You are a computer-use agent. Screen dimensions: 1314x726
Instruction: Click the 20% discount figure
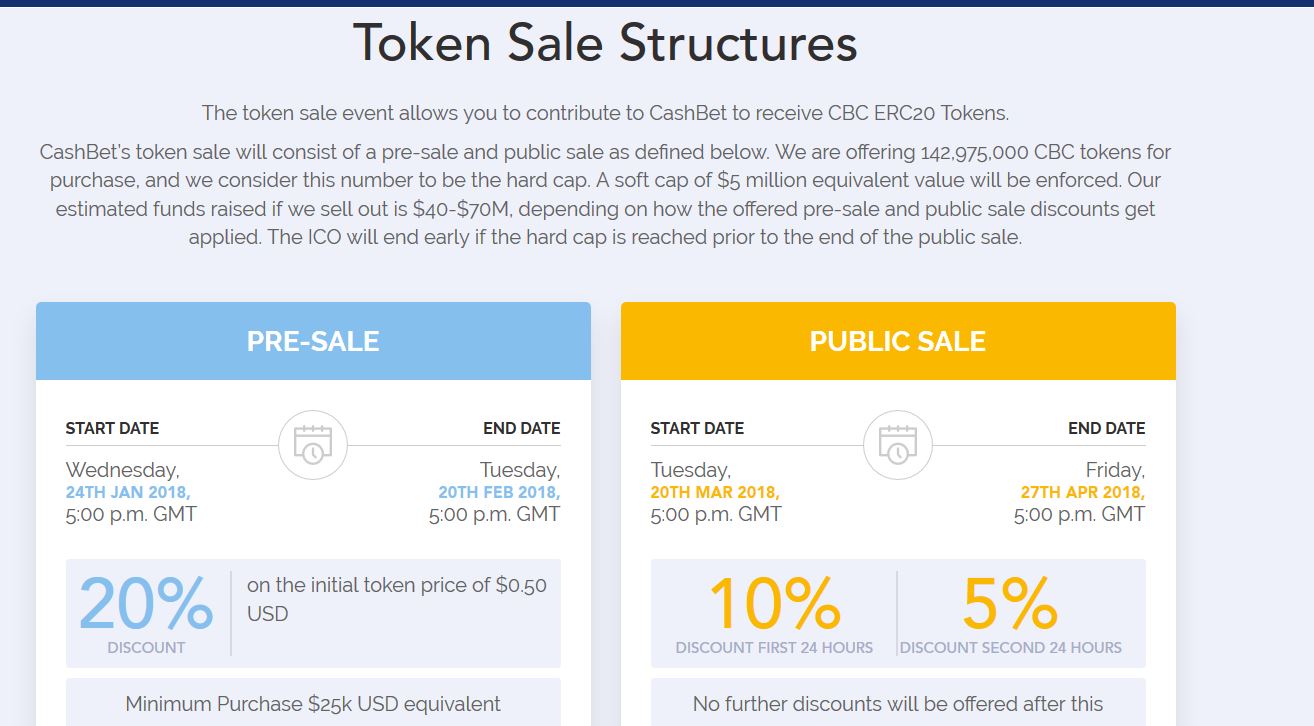point(146,603)
